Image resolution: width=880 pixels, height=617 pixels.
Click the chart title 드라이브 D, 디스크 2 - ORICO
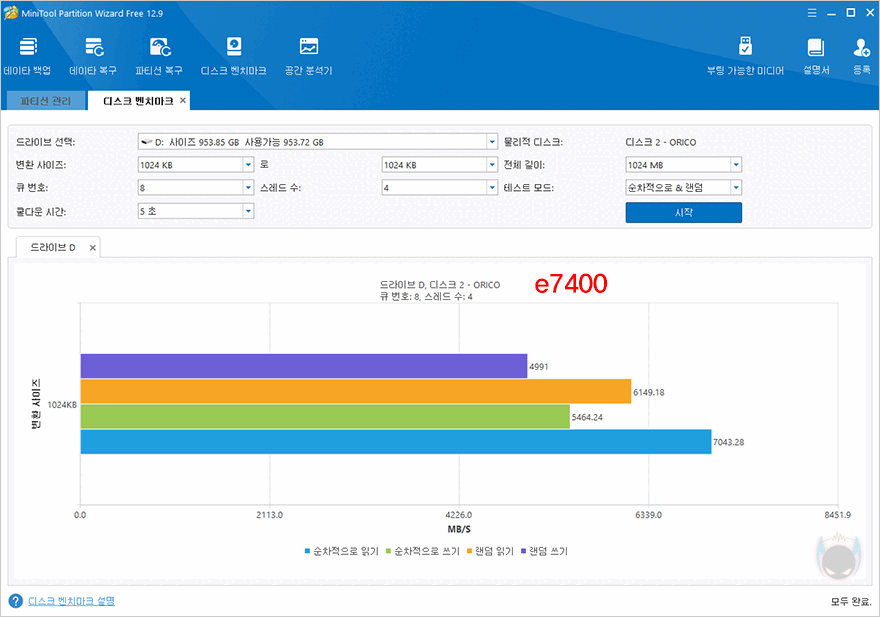(x=440, y=285)
